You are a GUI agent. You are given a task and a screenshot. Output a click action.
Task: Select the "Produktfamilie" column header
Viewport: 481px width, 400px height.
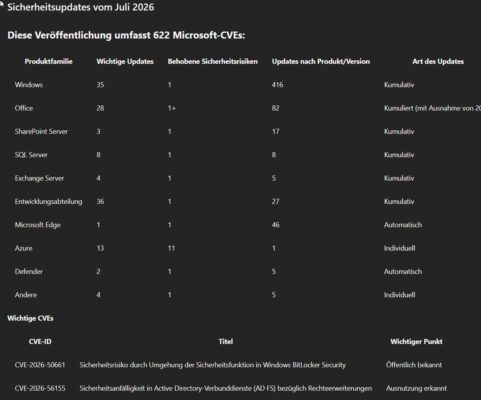tap(48, 61)
